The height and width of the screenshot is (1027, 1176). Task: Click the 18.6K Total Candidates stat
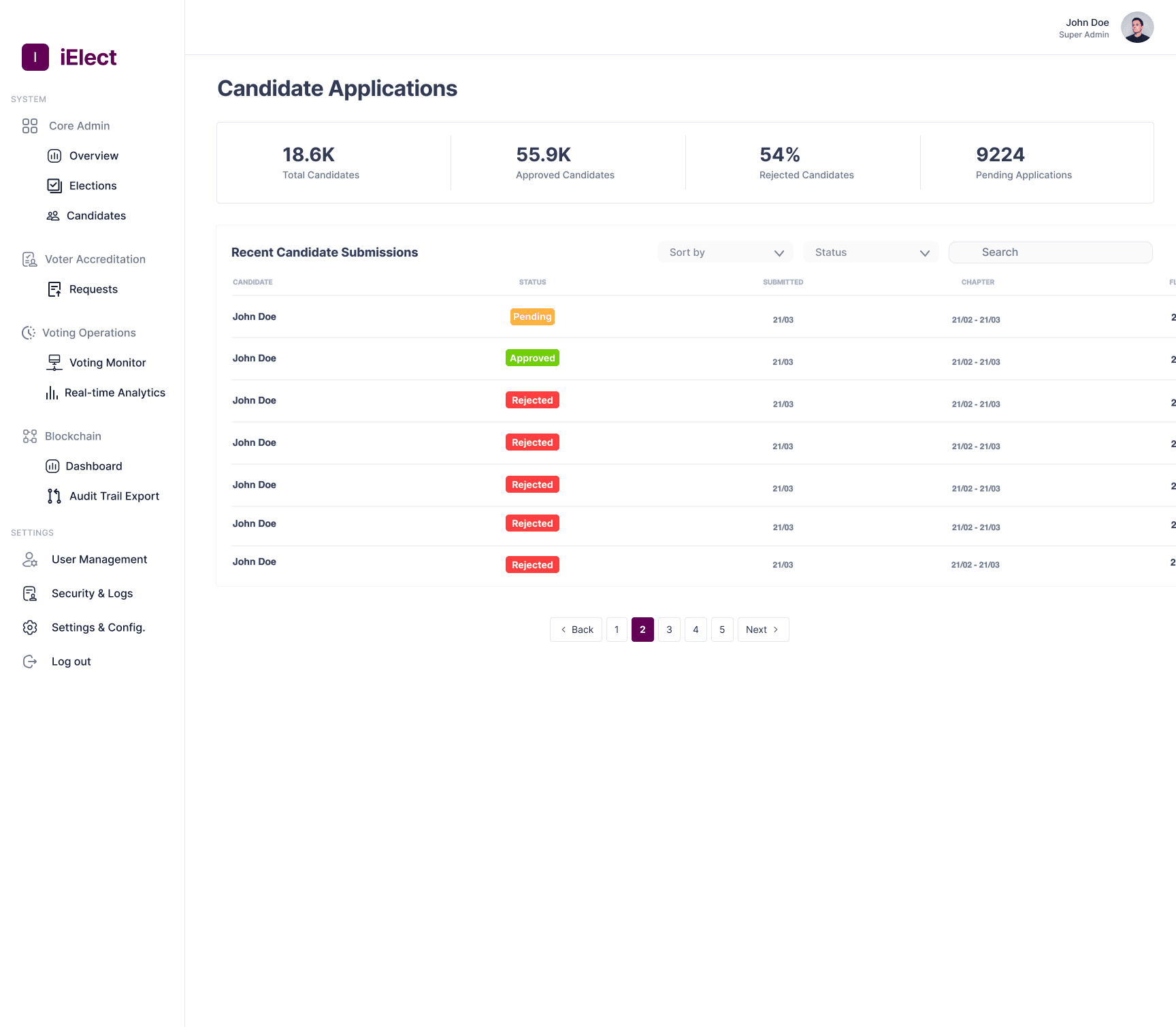tap(321, 163)
